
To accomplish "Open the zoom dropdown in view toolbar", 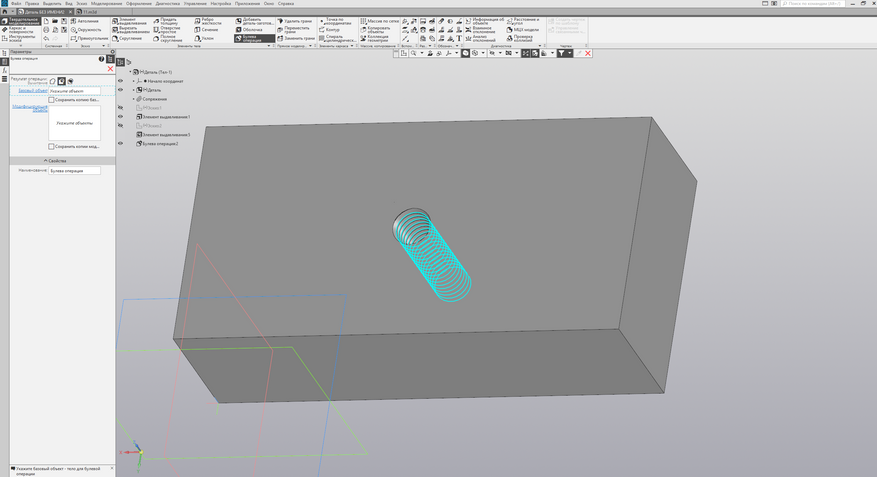I will 422,54.
